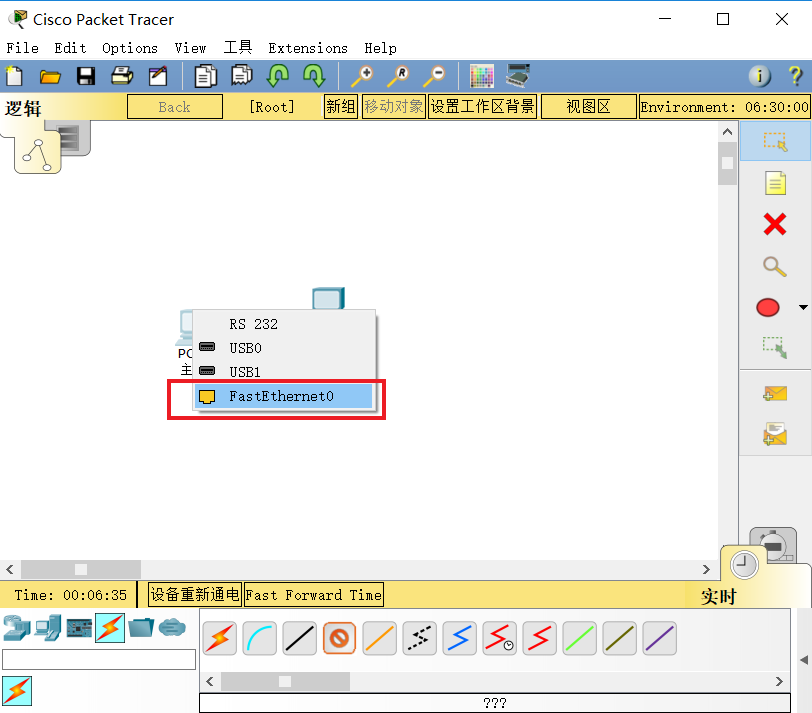Click the Redo green arrow
Viewport: 812px width, 713px height.
click(314, 76)
